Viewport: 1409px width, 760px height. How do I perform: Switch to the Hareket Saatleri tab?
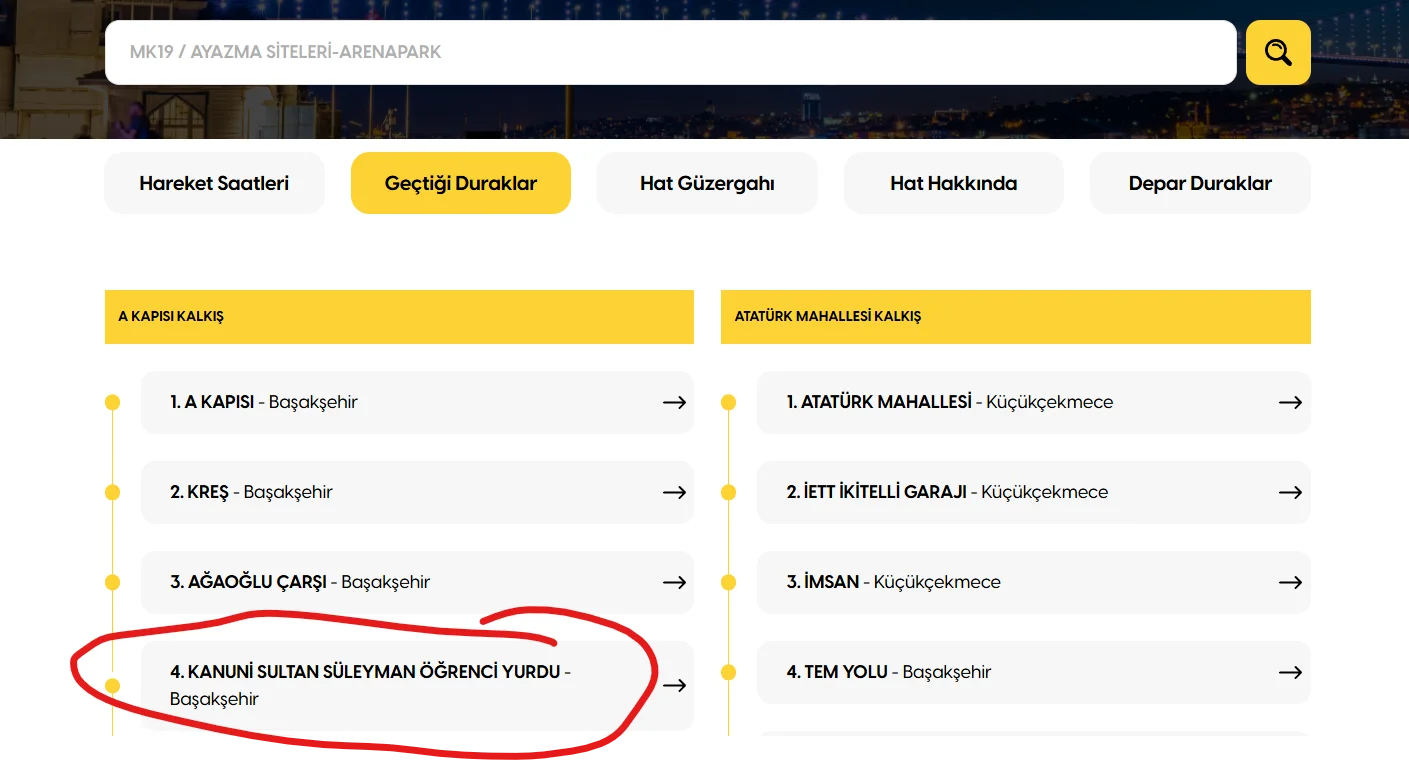click(214, 183)
